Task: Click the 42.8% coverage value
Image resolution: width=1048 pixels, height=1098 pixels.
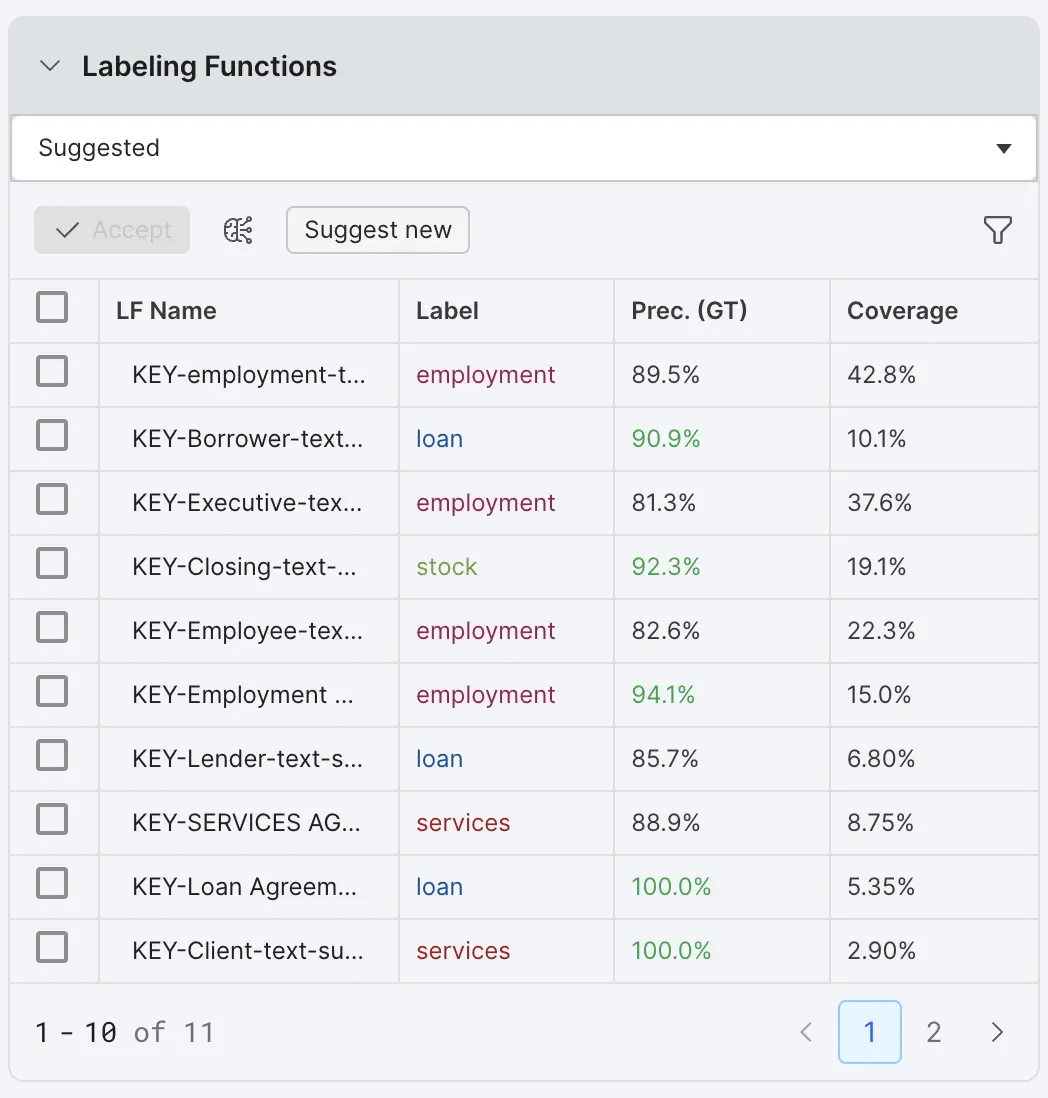Action: click(x=881, y=375)
